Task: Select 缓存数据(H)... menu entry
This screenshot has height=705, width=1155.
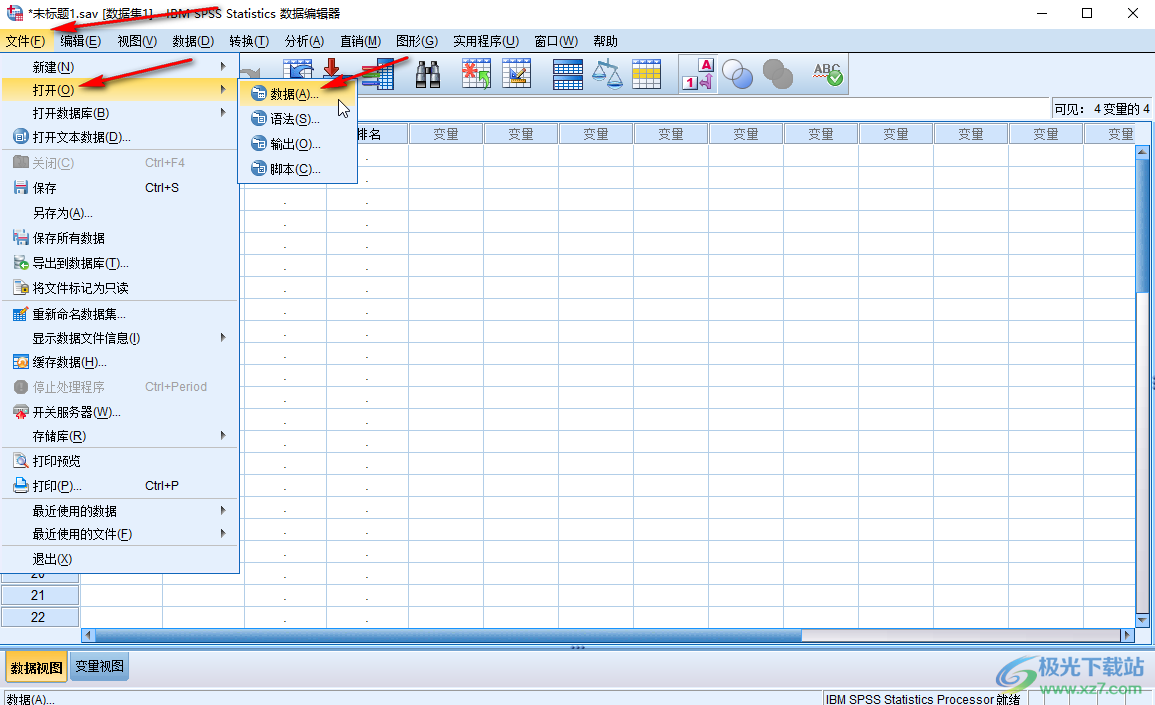Action: (120, 362)
